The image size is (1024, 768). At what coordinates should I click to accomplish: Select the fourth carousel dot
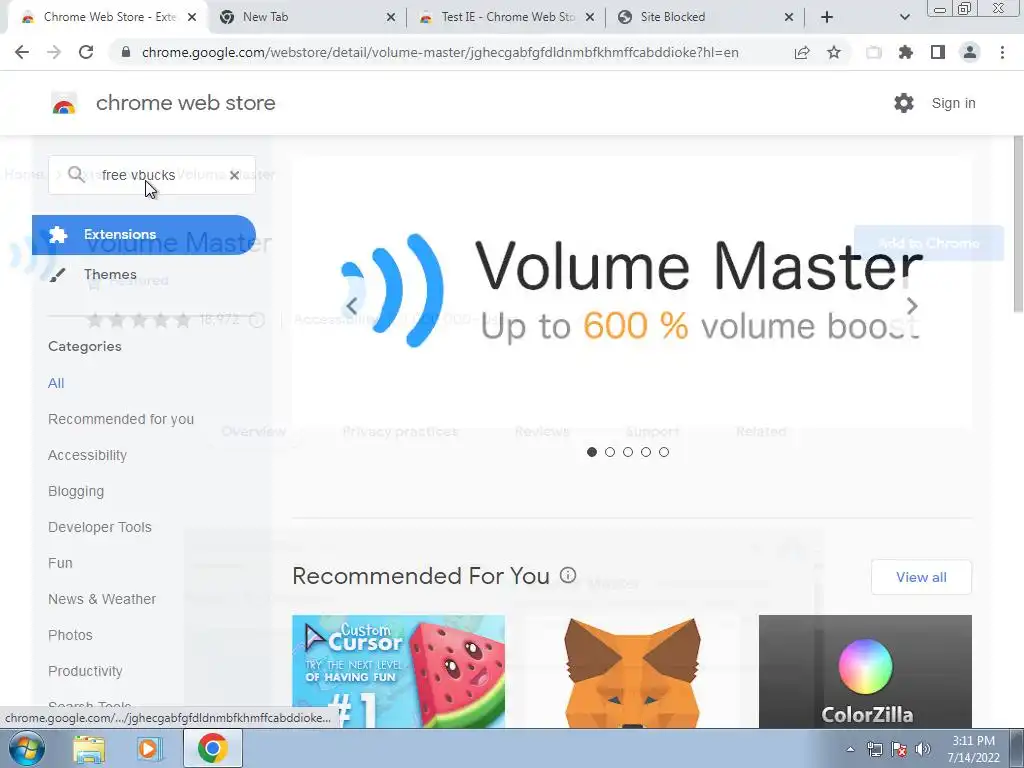coord(646,452)
